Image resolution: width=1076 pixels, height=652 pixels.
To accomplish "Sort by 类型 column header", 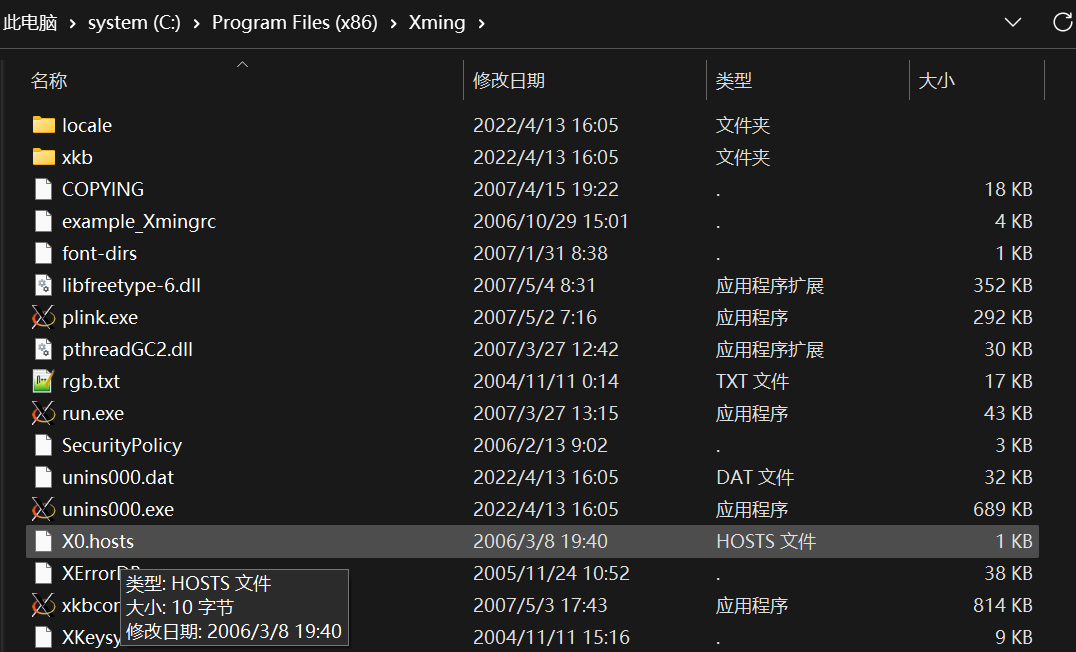I will pyautogui.click(x=734, y=81).
